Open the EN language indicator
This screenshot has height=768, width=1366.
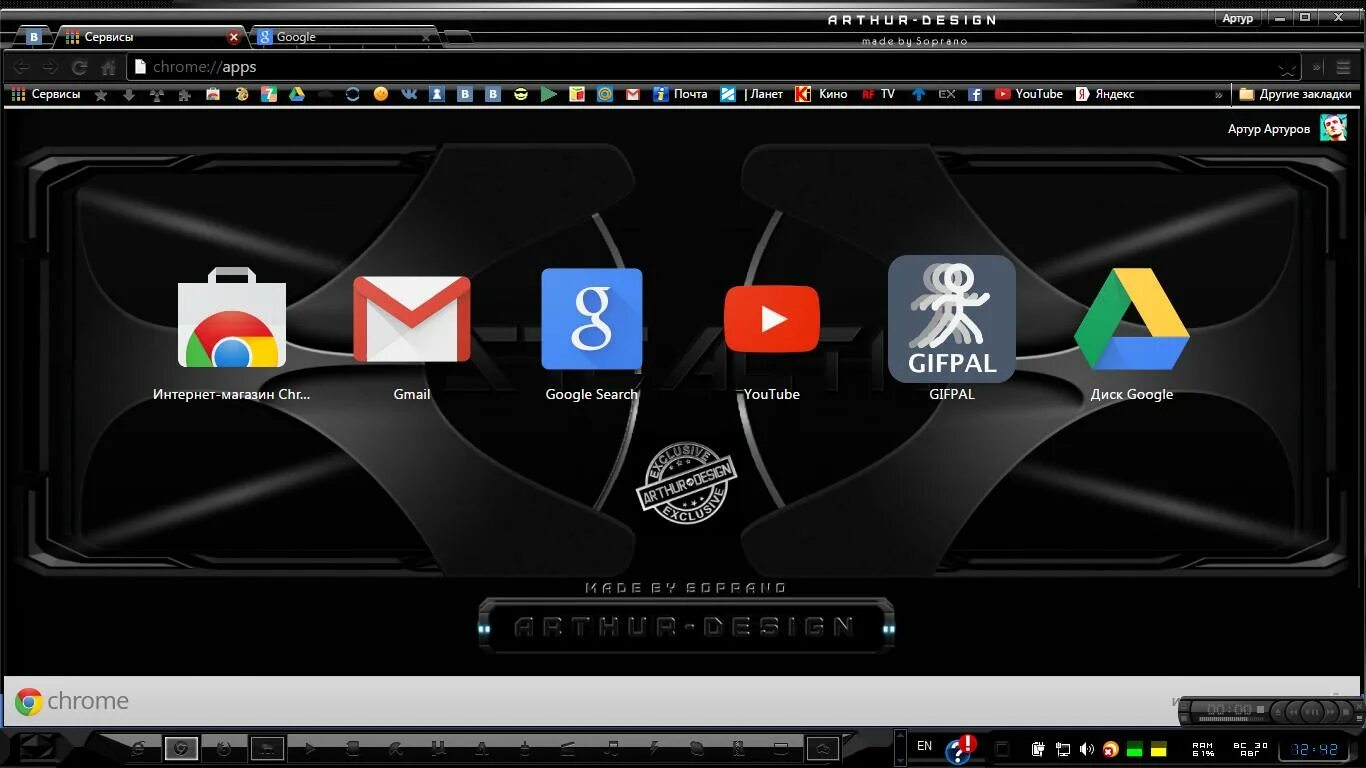[925, 746]
